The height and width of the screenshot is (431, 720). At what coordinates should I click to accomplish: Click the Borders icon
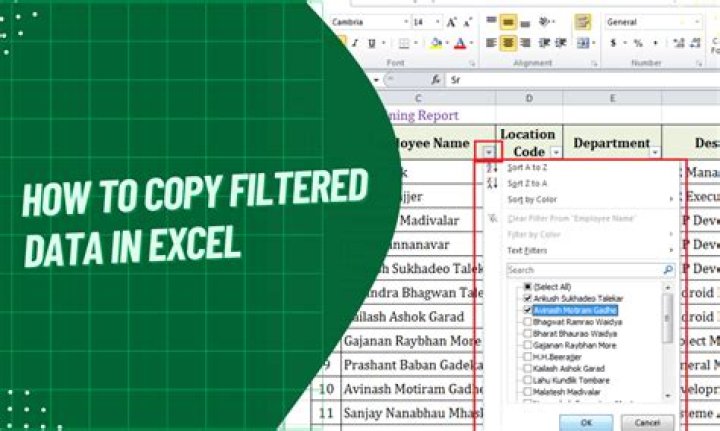pos(404,43)
